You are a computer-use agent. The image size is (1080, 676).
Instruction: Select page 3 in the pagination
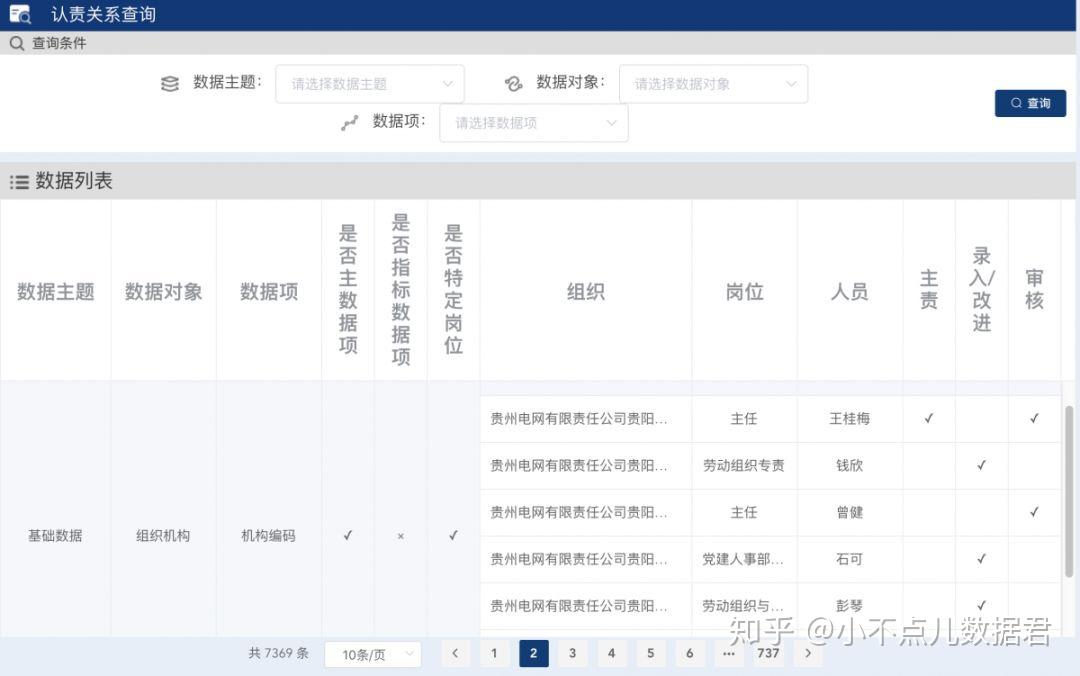click(x=572, y=653)
